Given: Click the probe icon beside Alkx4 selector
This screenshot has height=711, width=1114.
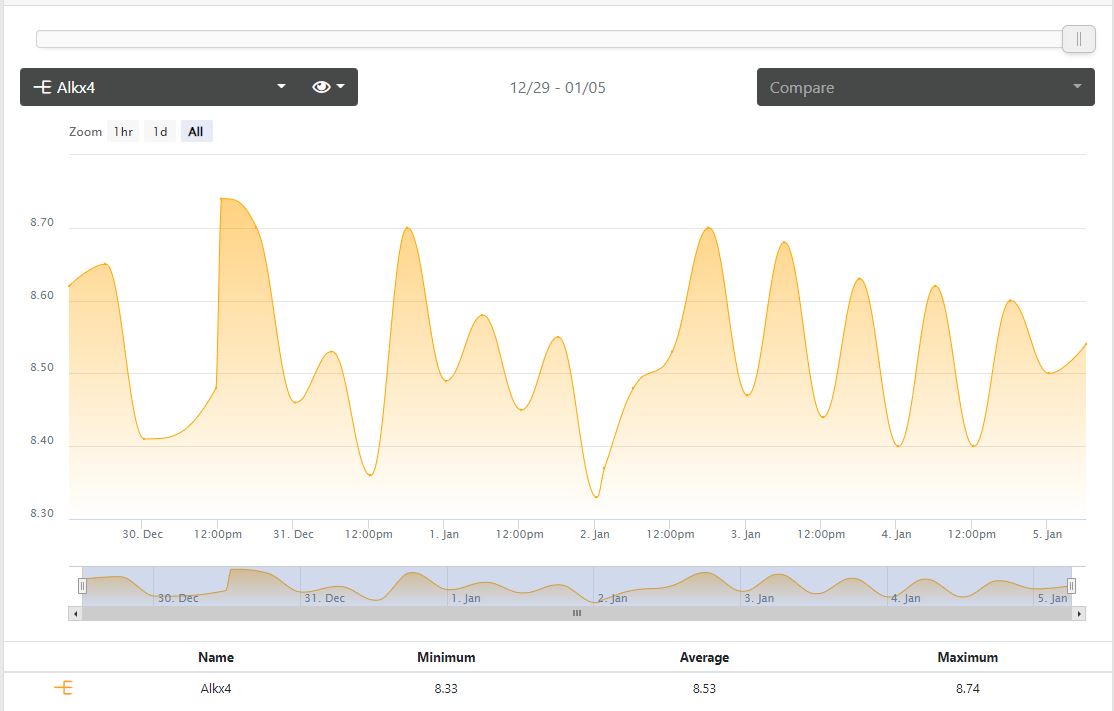Looking at the screenshot, I should [x=42, y=87].
